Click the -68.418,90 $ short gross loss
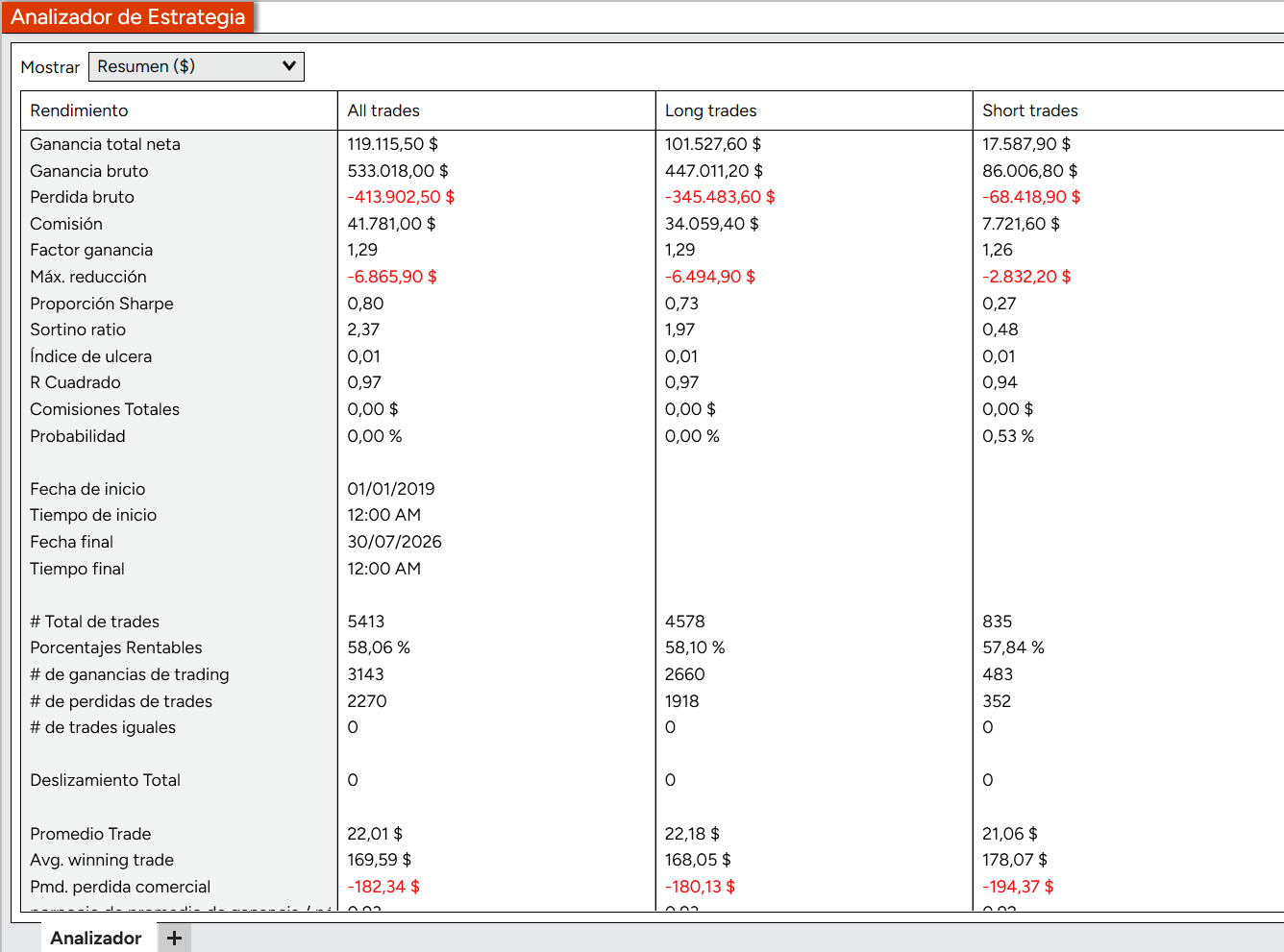 tap(1030, 197)
